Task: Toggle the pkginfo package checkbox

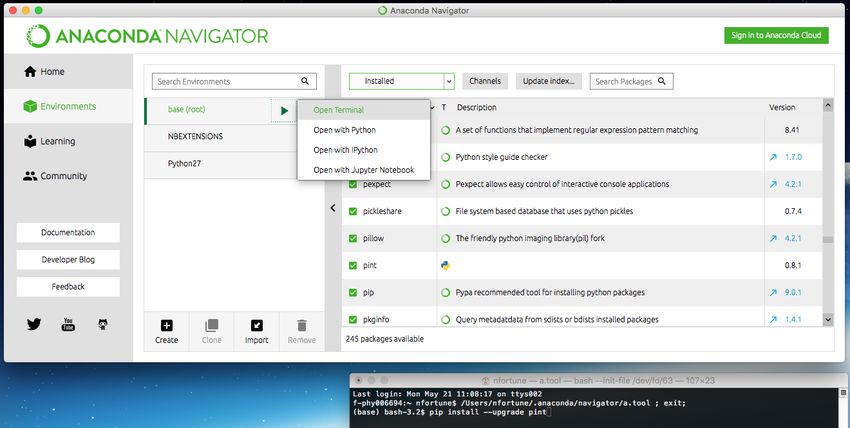Action: point(353,320)
